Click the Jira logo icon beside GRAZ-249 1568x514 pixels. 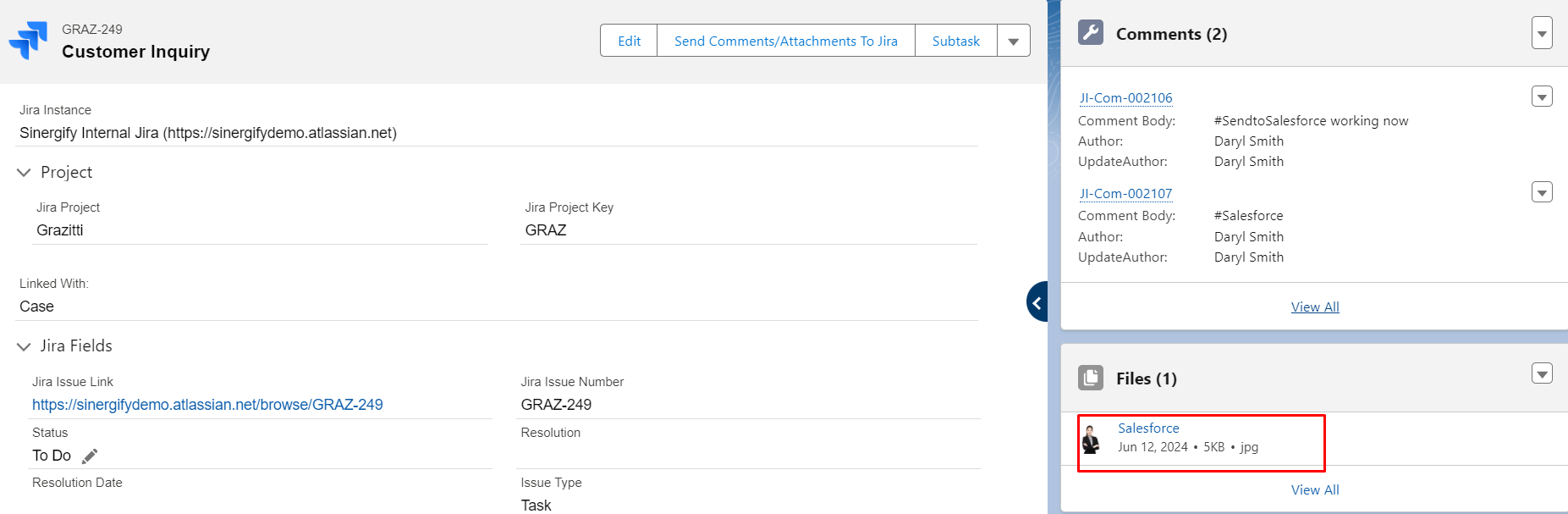(29, 41)
